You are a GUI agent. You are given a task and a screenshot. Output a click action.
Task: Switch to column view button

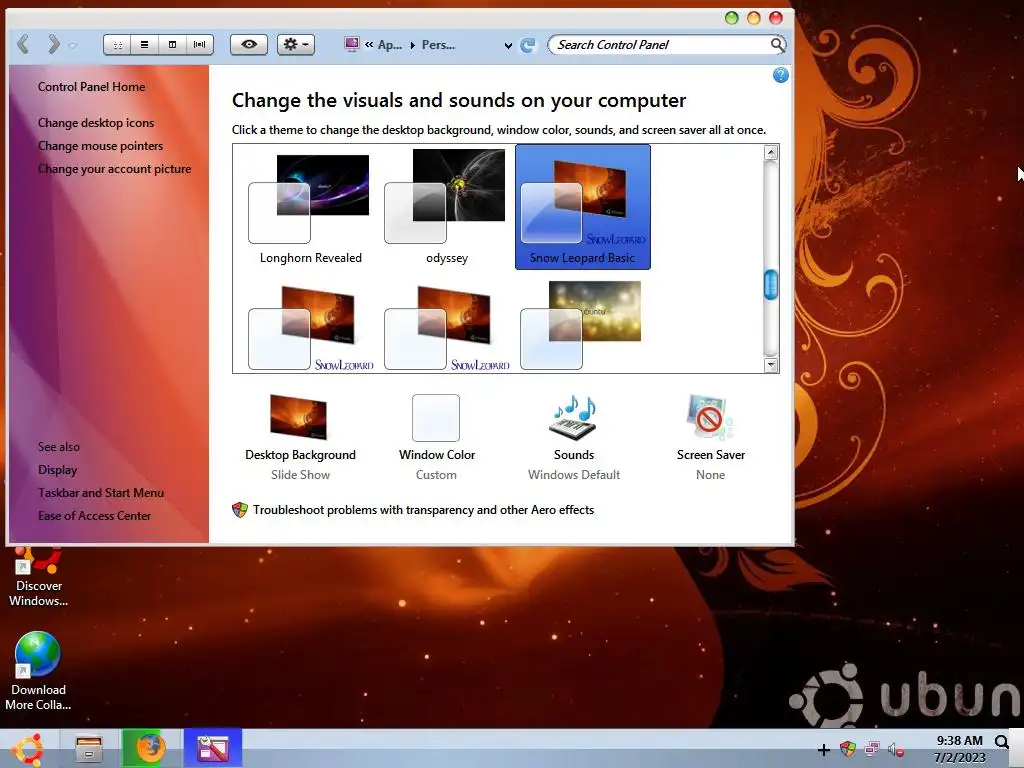pyautogui.click(x=172, y=44)
